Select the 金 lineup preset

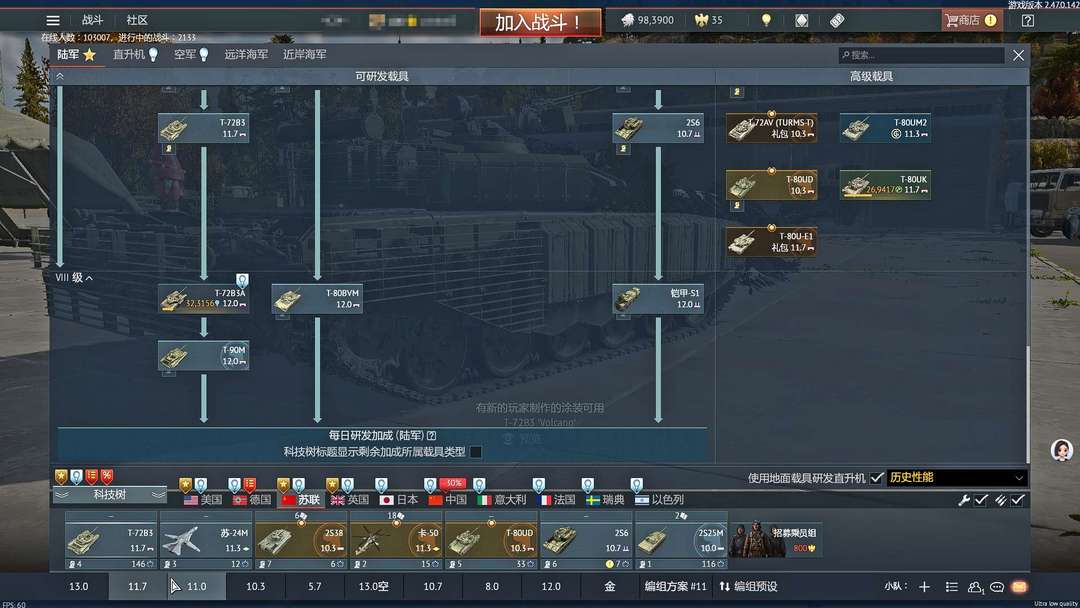(610, 587)
